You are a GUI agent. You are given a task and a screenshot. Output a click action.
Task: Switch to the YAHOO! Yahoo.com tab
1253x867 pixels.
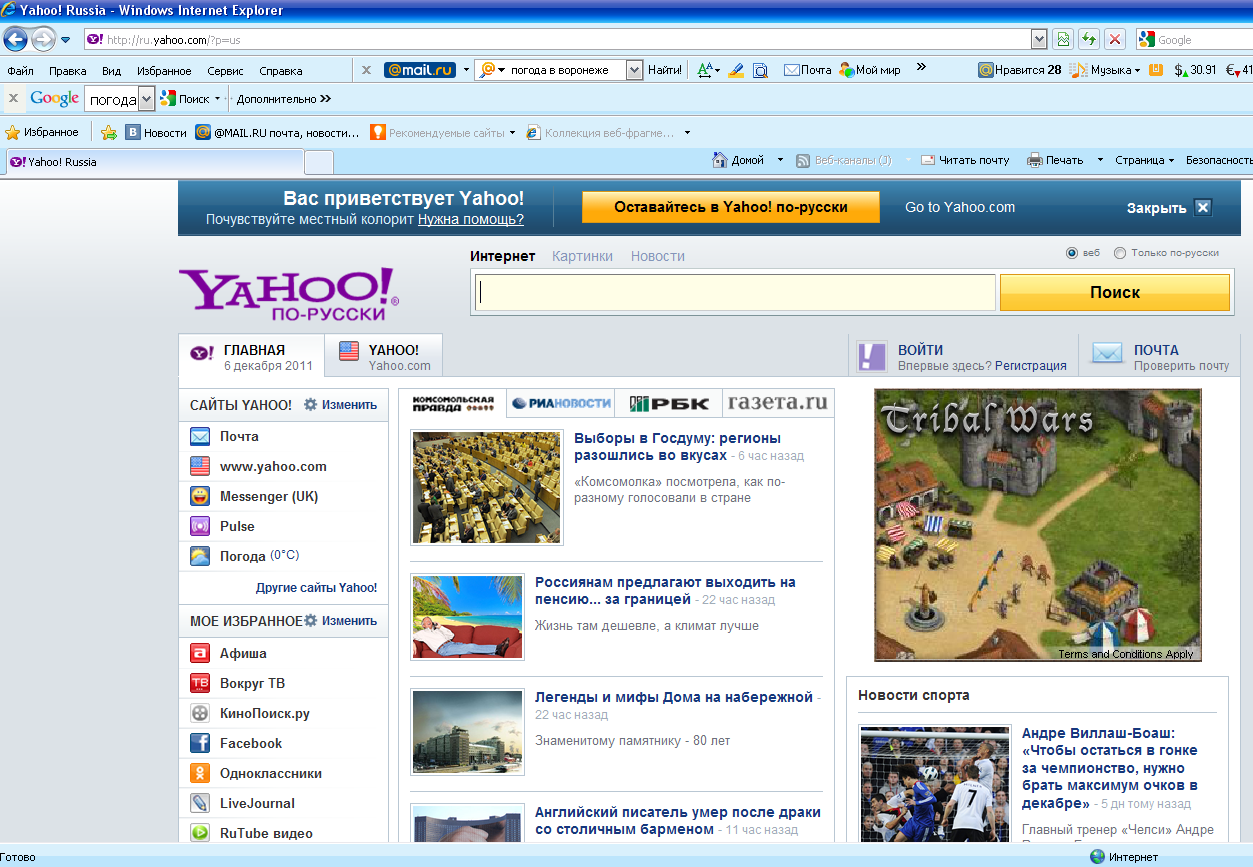coord(384,357)
